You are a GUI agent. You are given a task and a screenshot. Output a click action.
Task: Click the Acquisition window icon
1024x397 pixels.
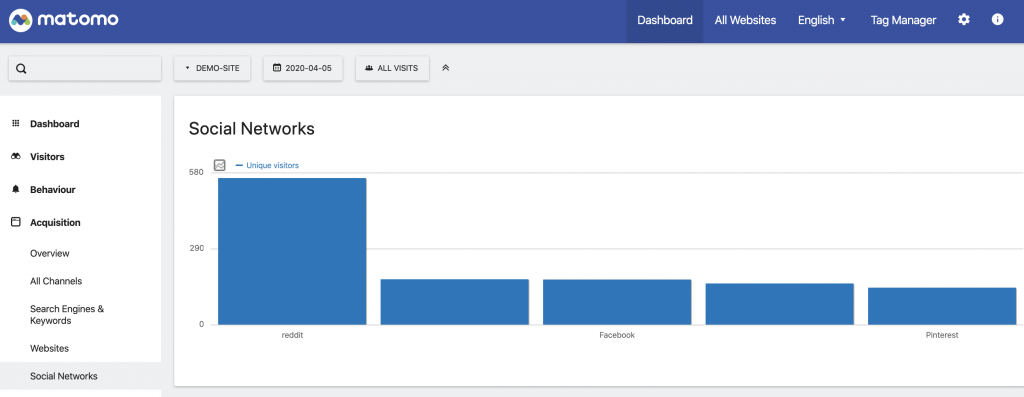tap(16, 222)
